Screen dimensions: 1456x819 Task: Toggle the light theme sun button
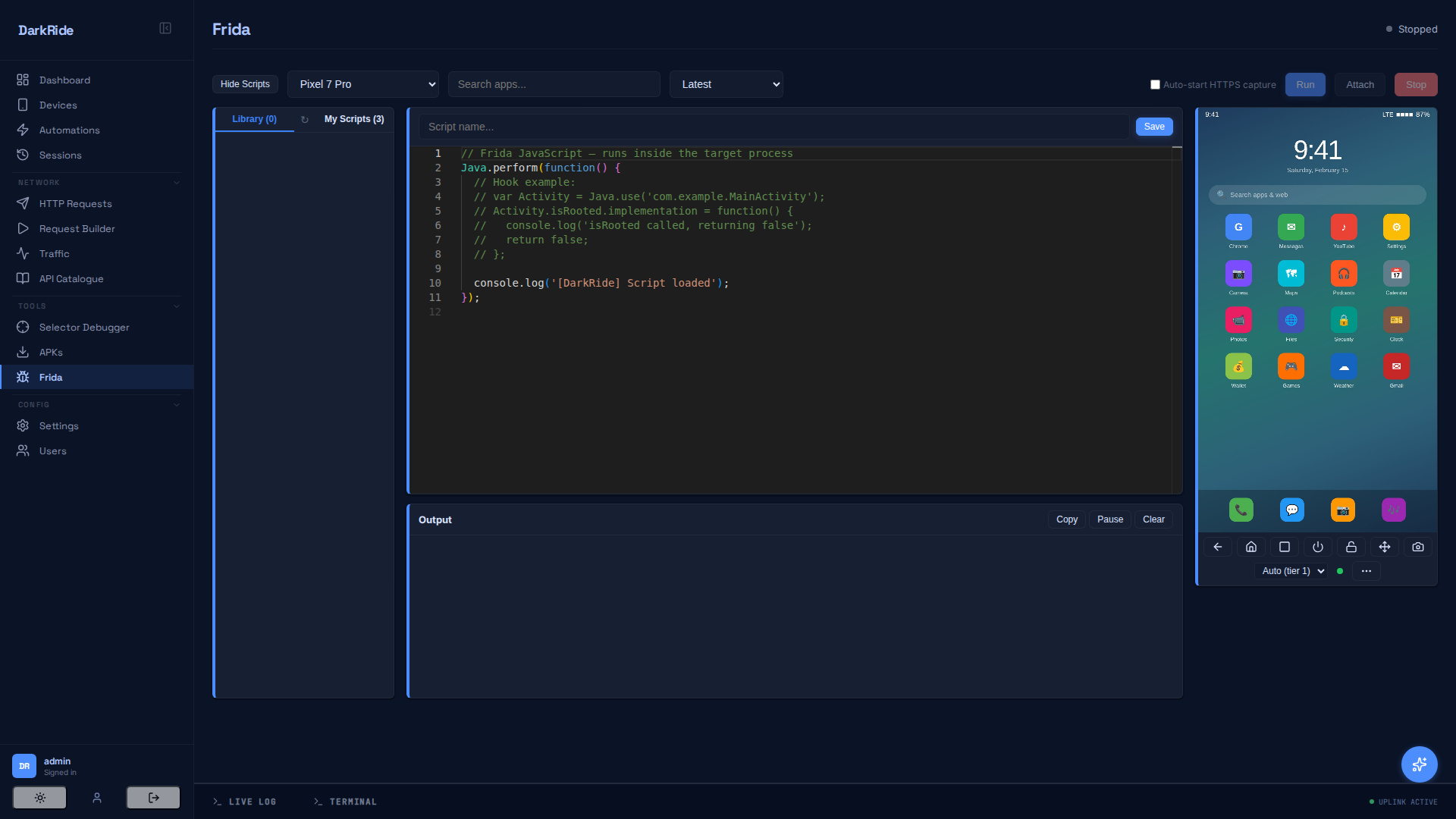(39, 798)
